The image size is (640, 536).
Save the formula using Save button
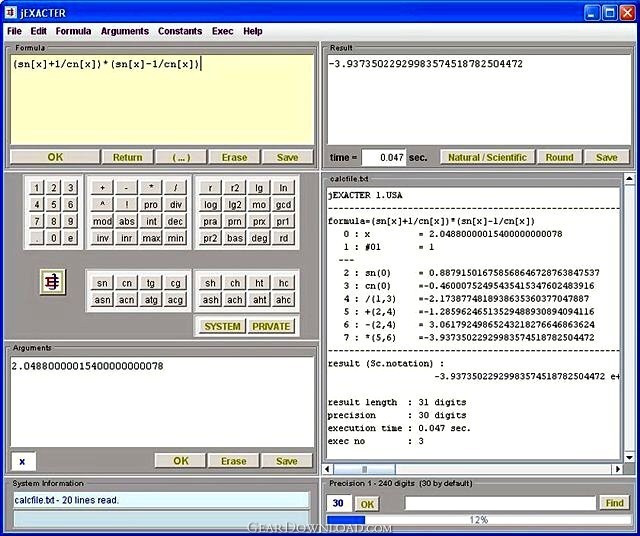(x=287, y=157)
